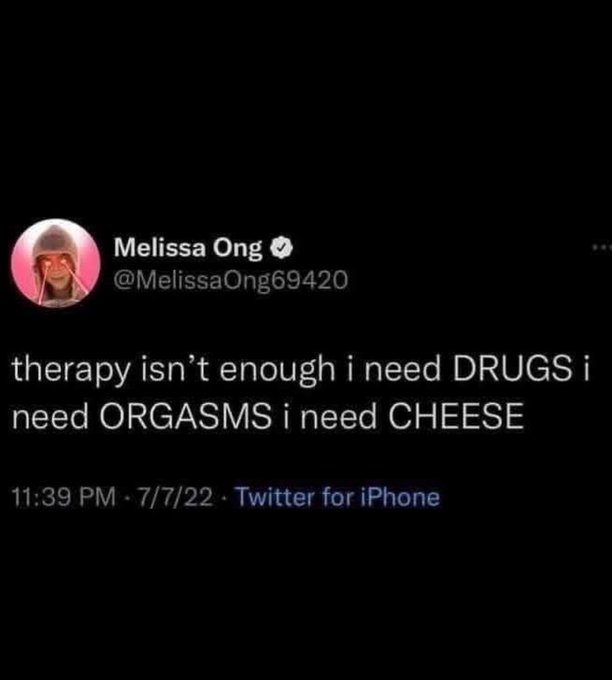Click the glowing laser eyes in the avatar
Image resolution: width=612 pixels, height=680 pixels.
point(55,261)
